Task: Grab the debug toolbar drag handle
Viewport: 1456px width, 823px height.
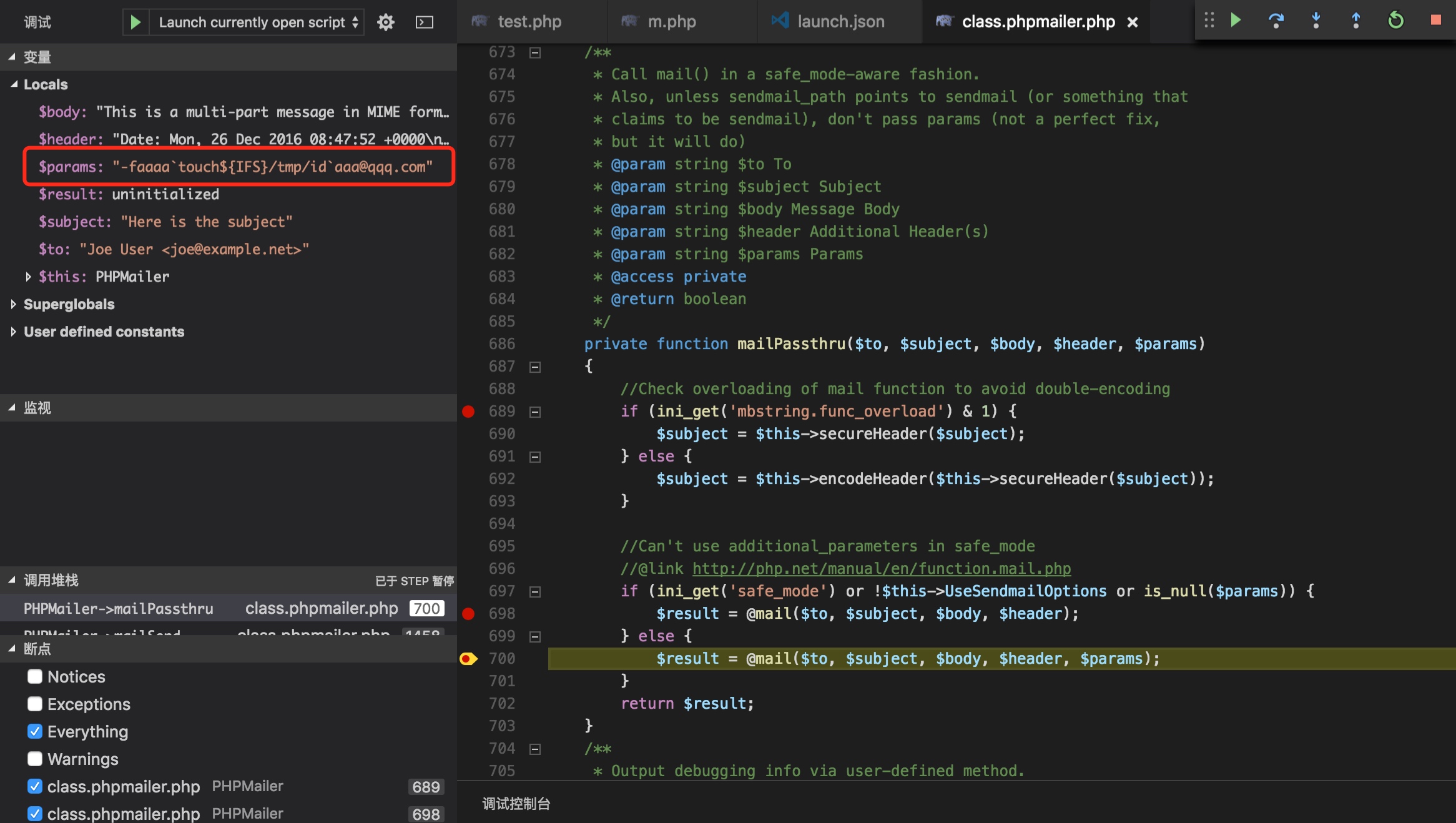Action: pos(1209,20)
